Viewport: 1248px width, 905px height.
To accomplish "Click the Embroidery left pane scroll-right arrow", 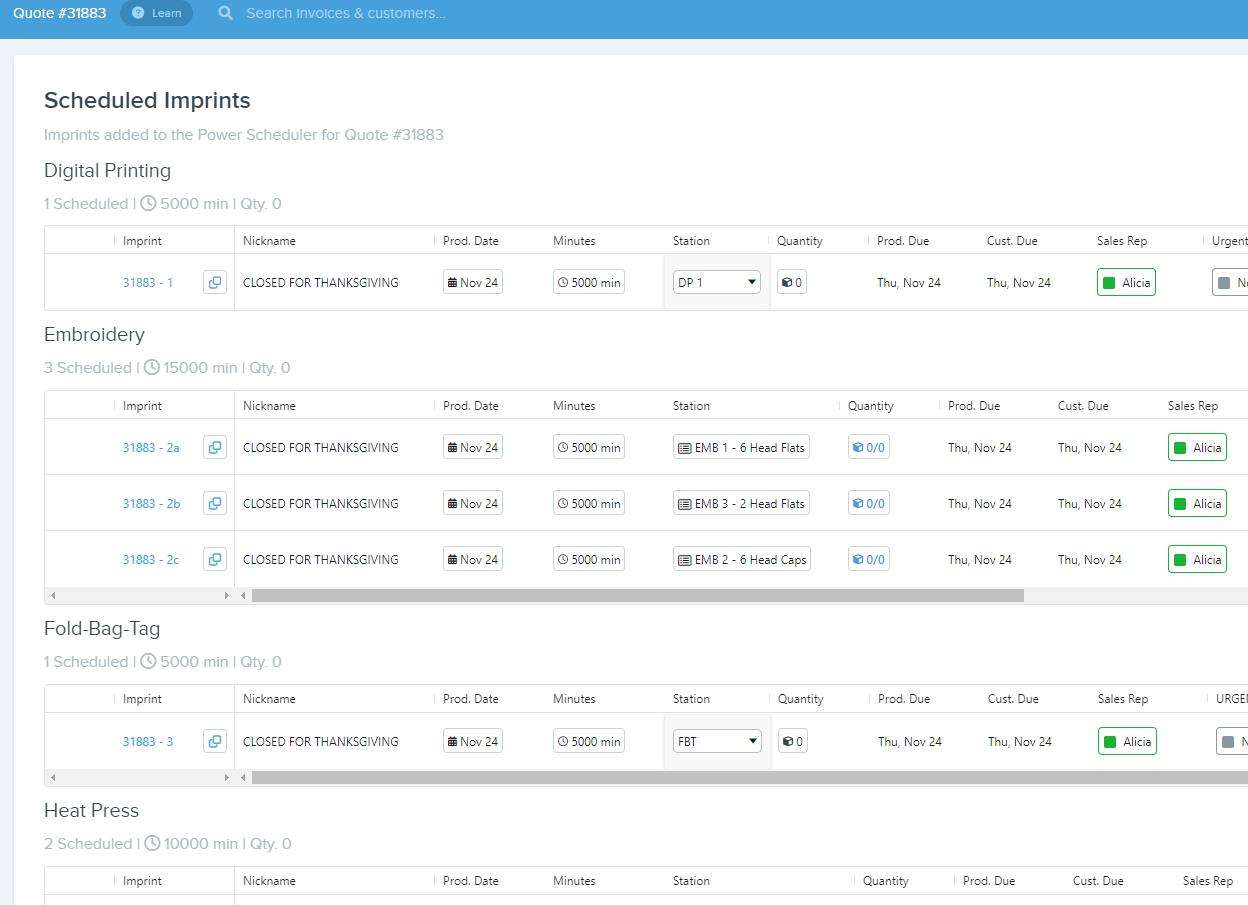I will point(226,595).
